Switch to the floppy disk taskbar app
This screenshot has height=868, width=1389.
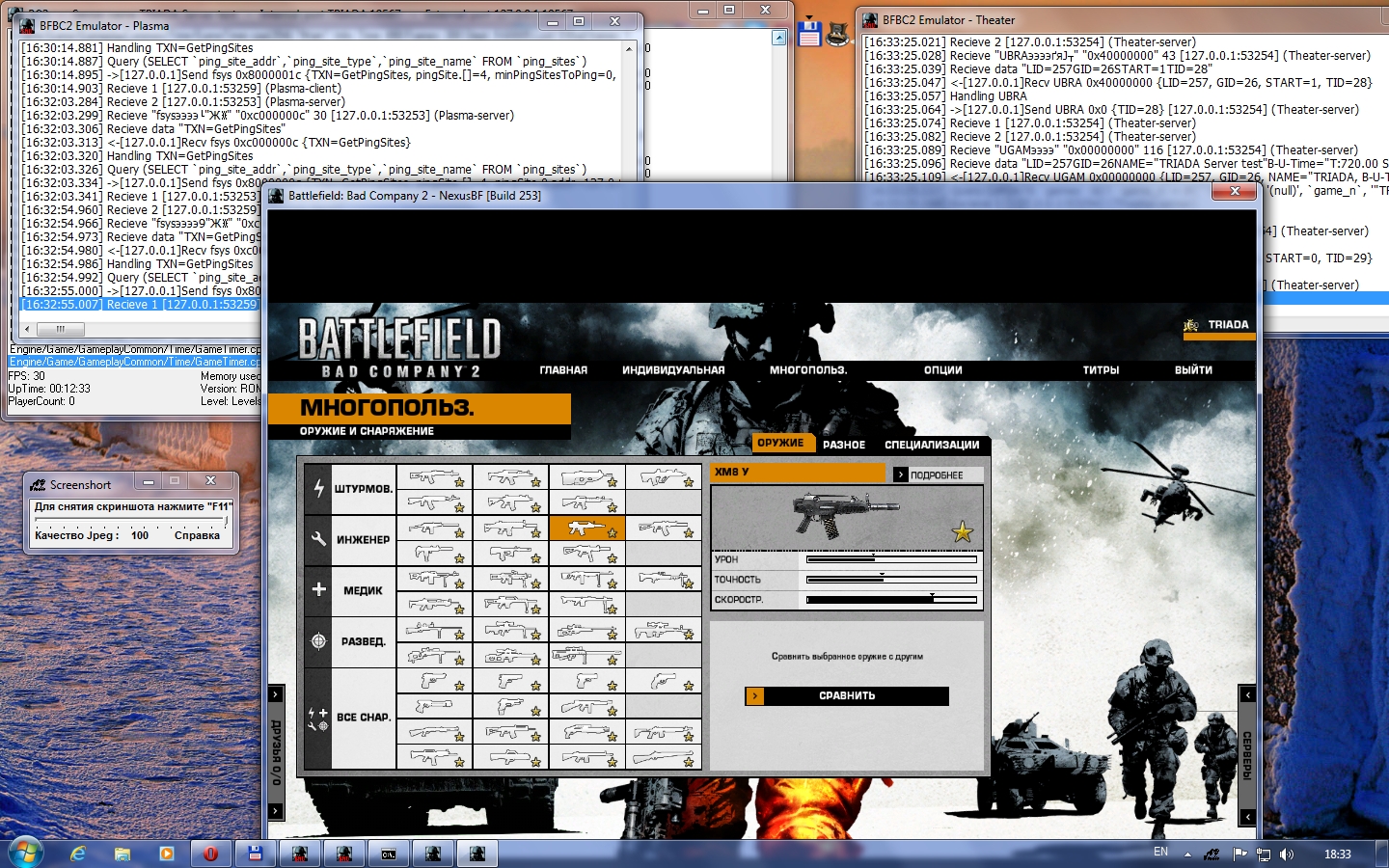click(x=256, y=854)
